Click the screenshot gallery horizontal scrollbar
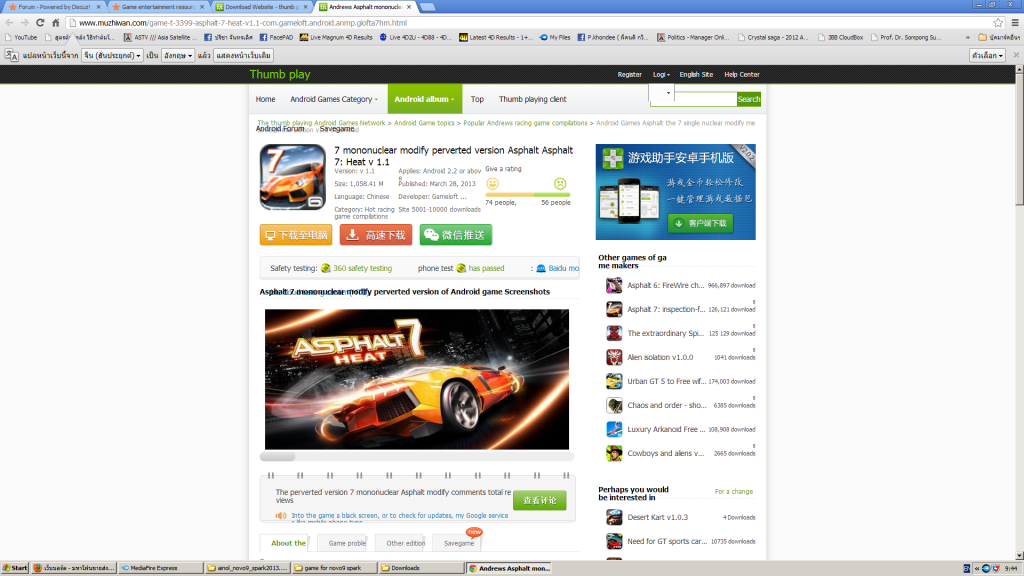The width and height of the screenshot is (1024, 576). (x=417, y=457)
